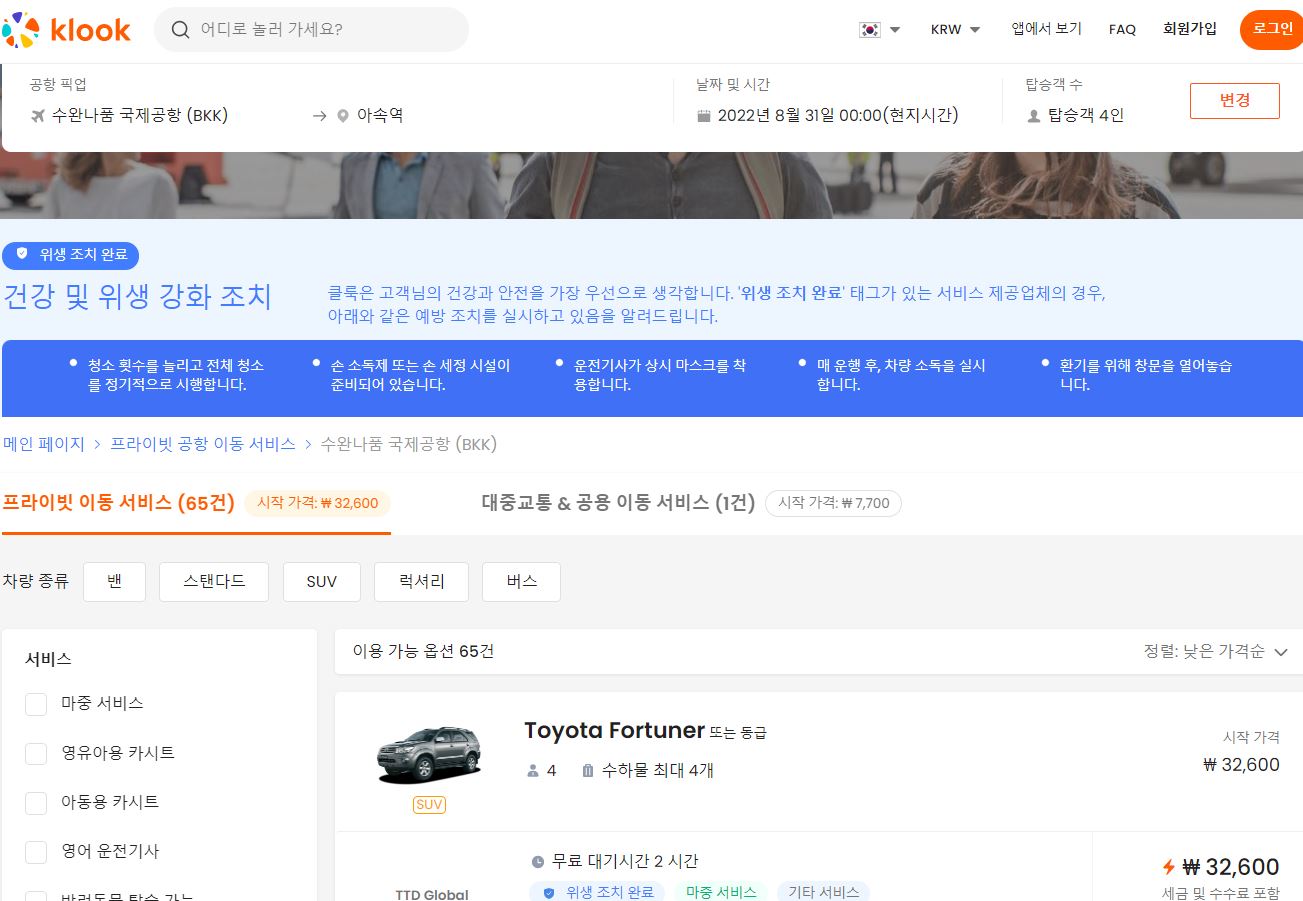Open 회원가입 in the header
Viewport: 1303px width, 901px height.
pos(1190,29)
